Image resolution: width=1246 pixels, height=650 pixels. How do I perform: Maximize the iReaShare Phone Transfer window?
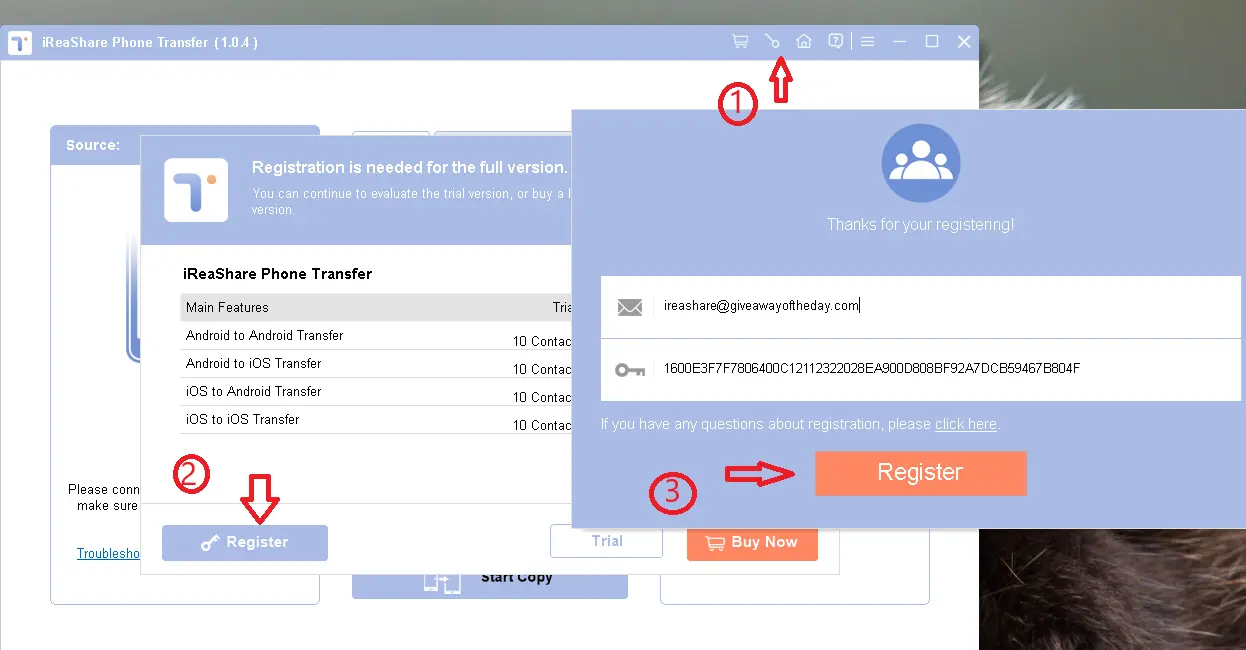click(931, 42)
